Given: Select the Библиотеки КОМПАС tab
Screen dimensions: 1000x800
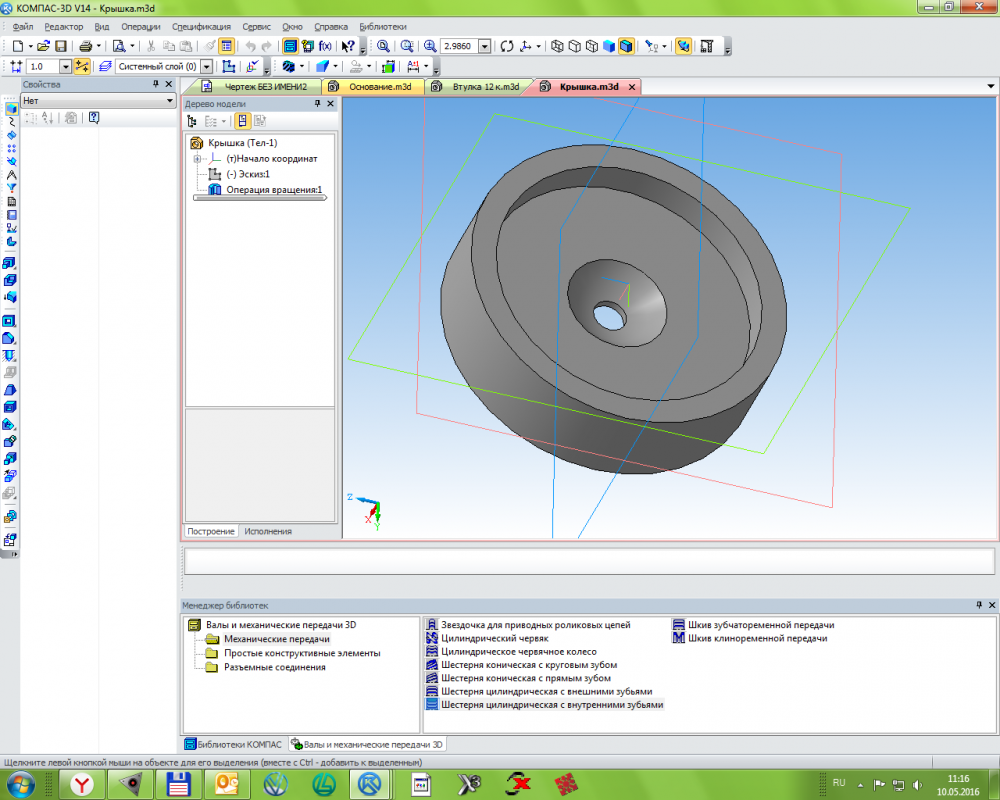Looking at the screenshot, I should (x=233, y=744).
